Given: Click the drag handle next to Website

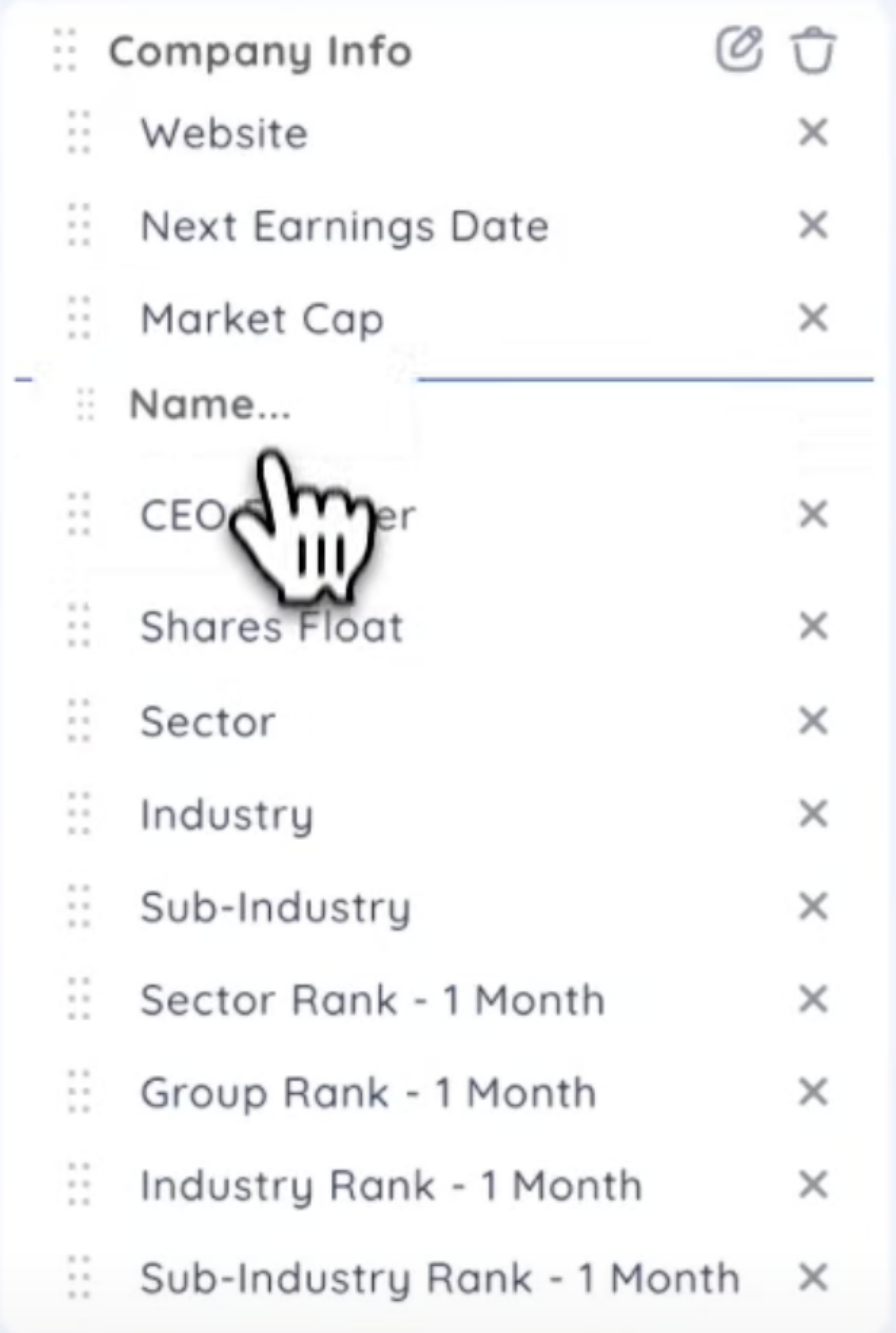Looking at the screenshot, I should tap(79, 132).
